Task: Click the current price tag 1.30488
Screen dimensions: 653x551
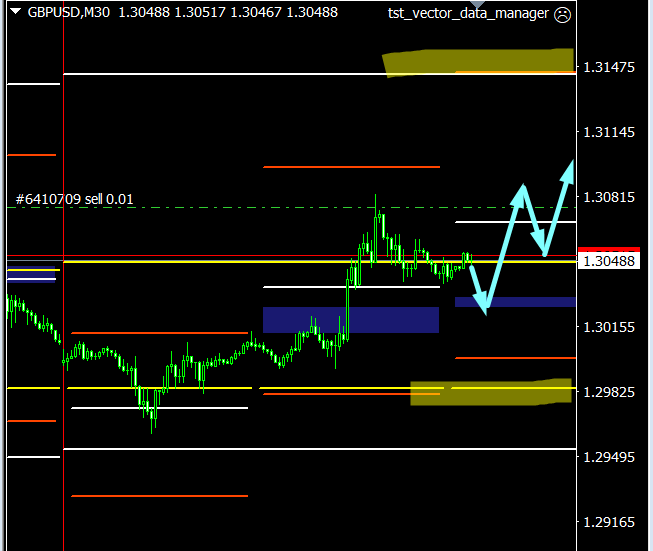Action: 609,261
